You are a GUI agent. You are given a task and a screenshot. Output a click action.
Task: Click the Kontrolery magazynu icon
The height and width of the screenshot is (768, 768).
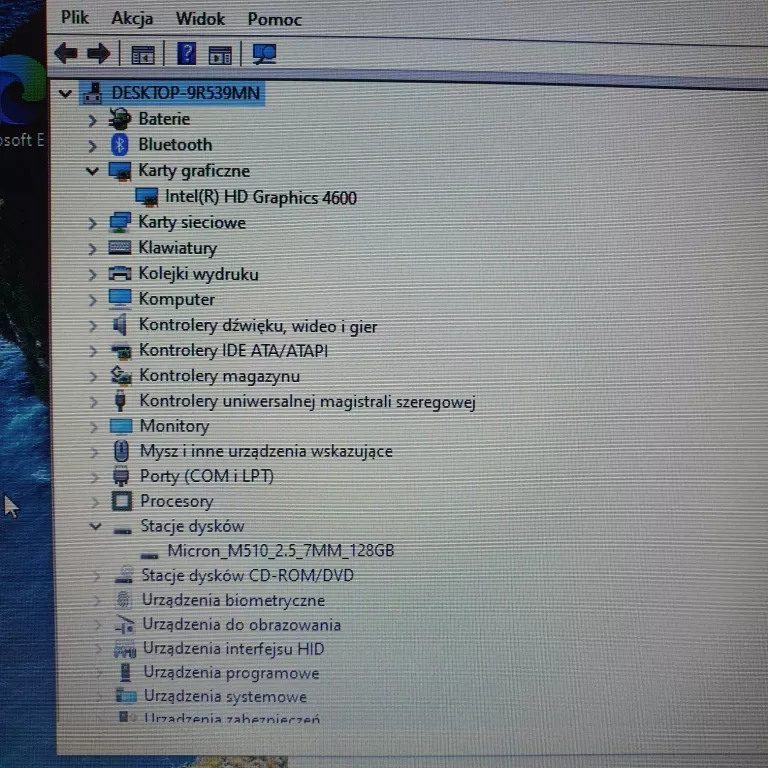point(121,376)
